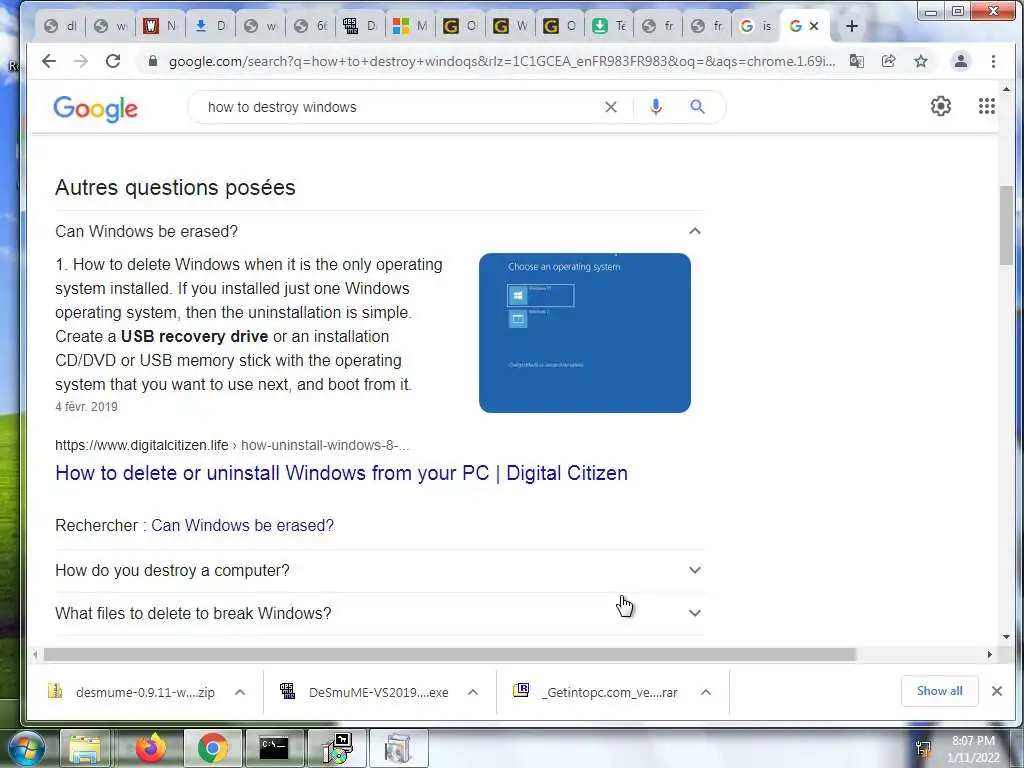This screenshot has width=1024, height=768.
Task: Switch to the tab with red W icon
Action: tap(161, 26)
